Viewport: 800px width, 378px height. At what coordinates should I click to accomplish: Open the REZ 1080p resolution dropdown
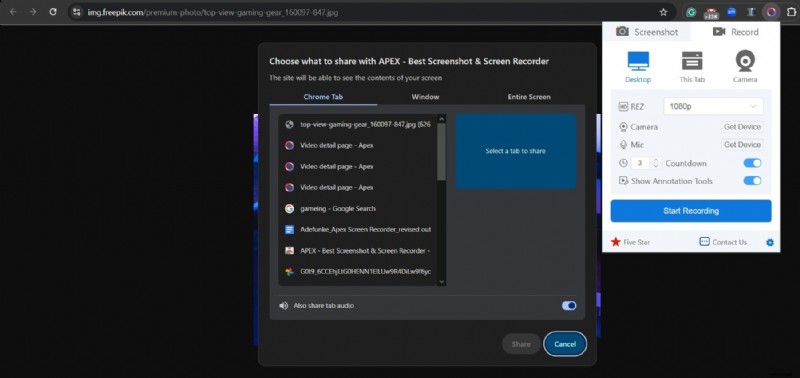coord(713,107)
